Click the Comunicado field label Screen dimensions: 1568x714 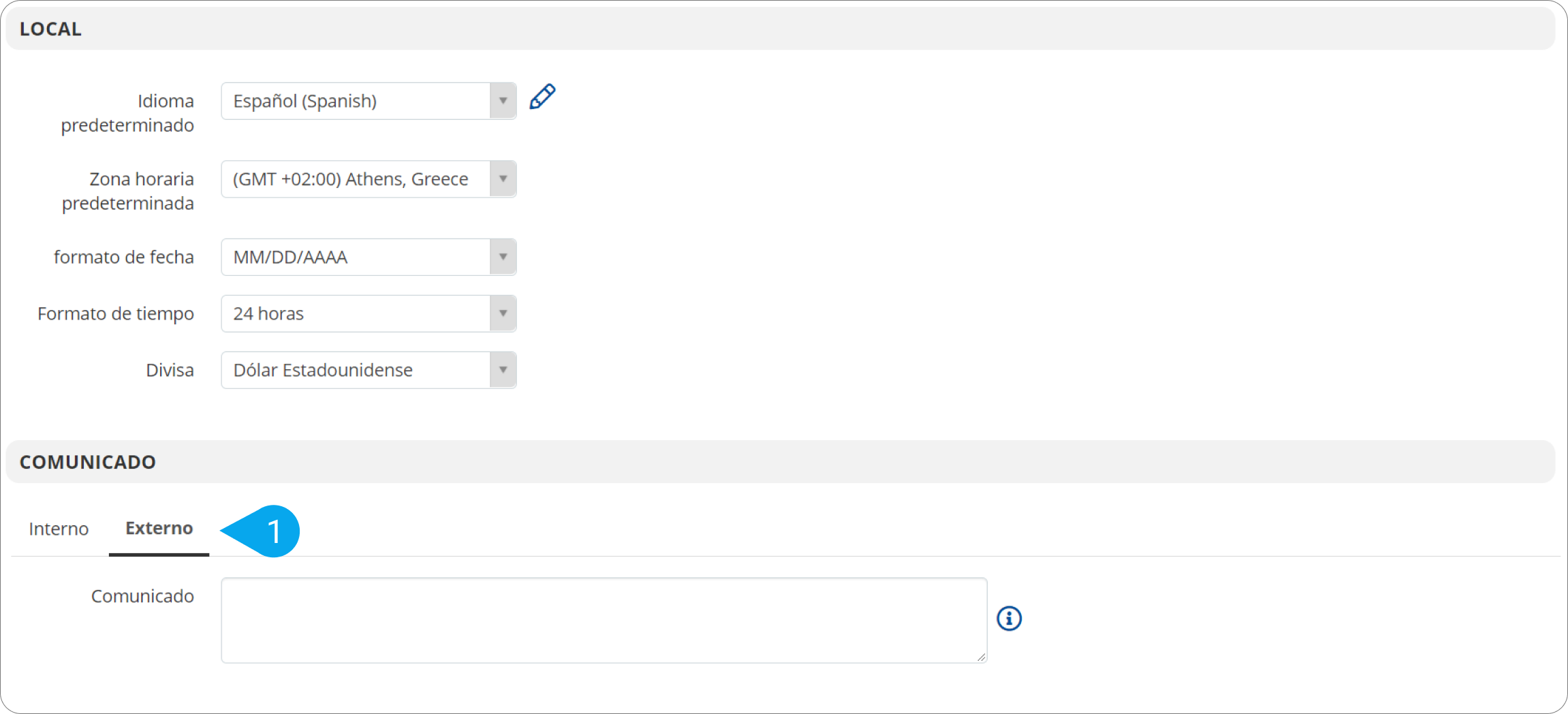tap(142, 596)
